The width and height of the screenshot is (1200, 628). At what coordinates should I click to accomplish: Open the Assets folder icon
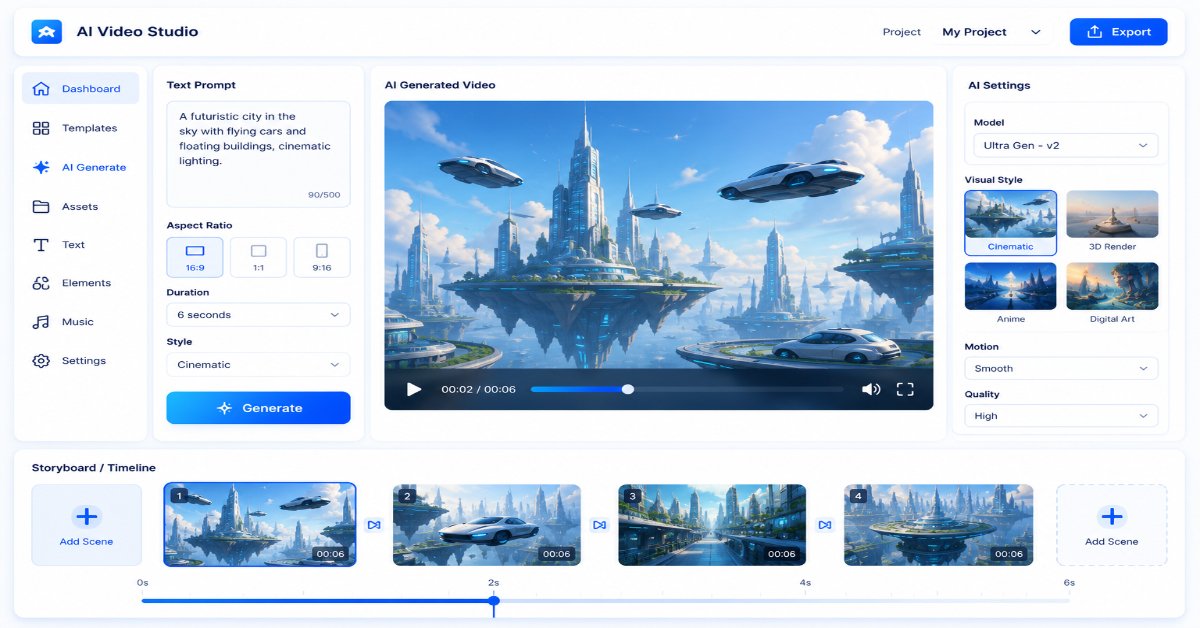pyautogui.click(x=41, y=206)
